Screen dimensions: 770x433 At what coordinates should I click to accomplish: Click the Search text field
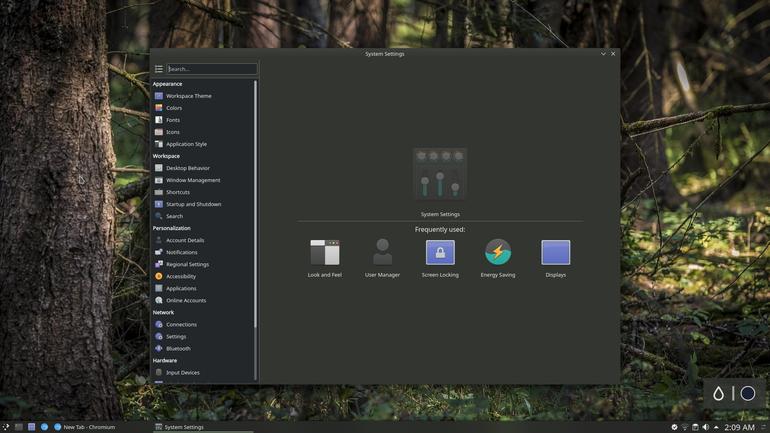(212, 69)
